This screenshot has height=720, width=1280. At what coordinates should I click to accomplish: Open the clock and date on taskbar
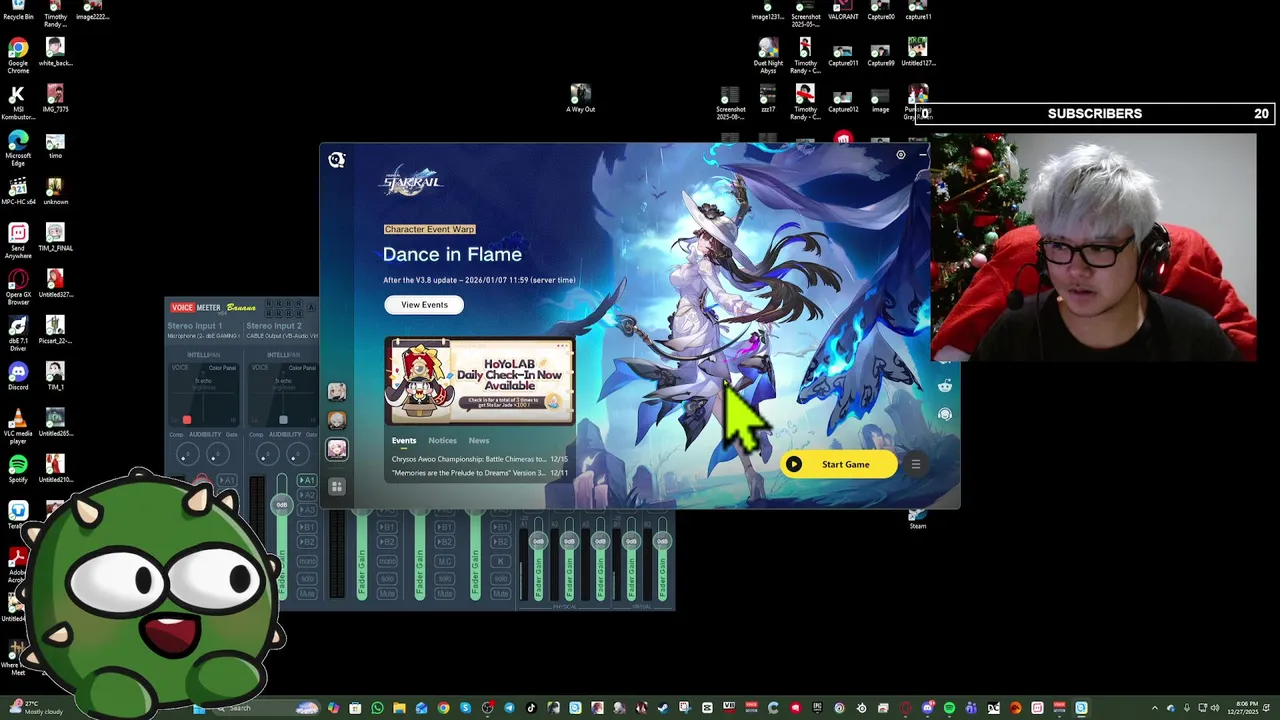1247,708
